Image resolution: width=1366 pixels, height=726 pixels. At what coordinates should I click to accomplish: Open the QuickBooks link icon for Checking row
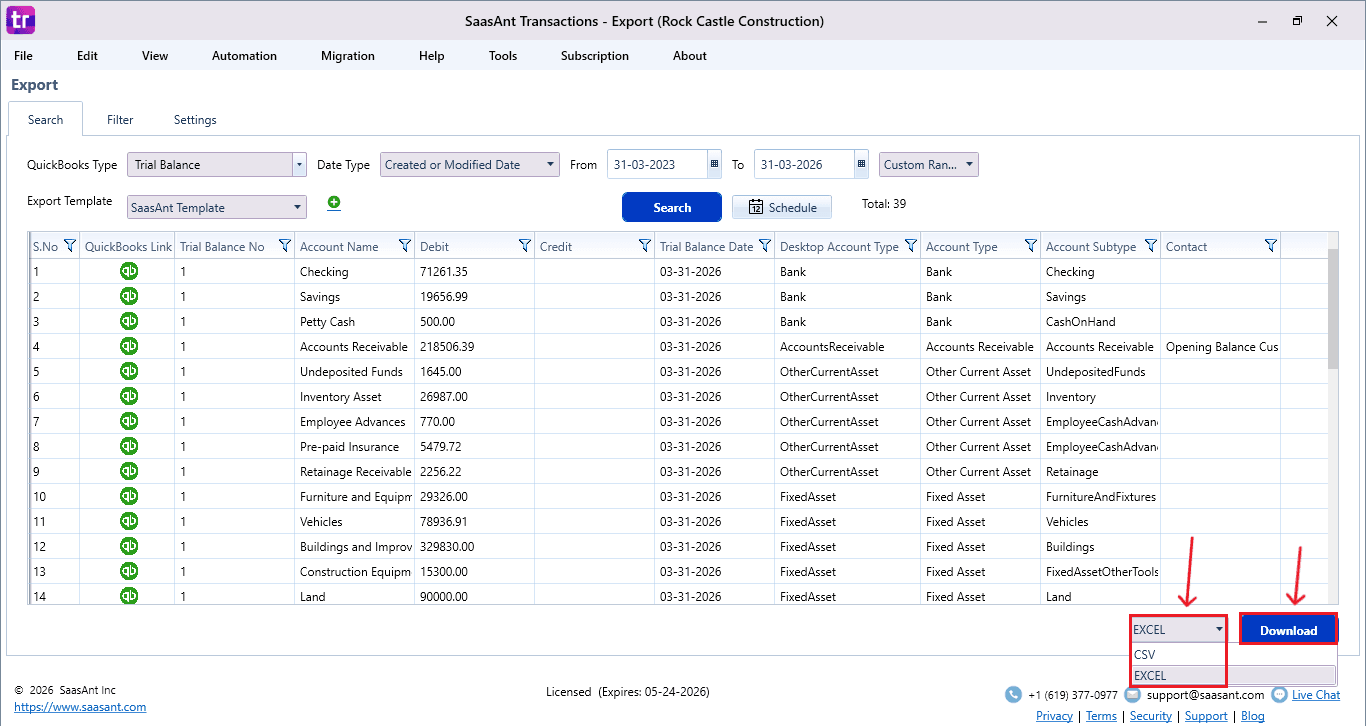click(128, 271)
